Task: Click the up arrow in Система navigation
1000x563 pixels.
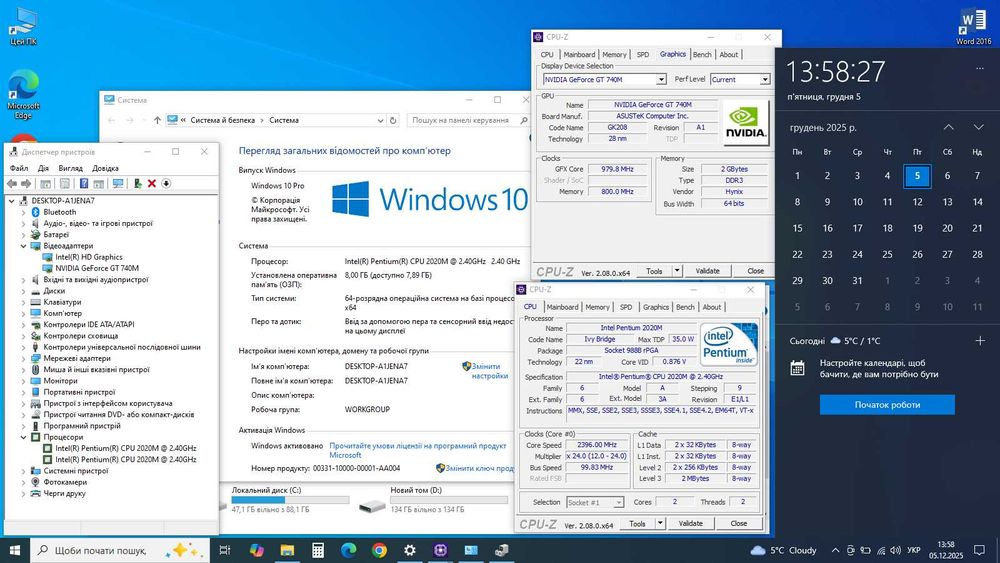Action: (x=157, y=120)
